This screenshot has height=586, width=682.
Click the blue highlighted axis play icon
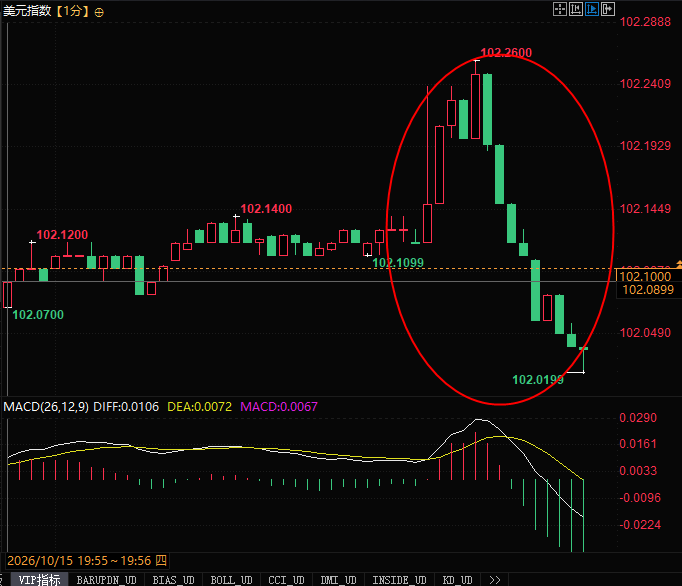pos(592,9)
